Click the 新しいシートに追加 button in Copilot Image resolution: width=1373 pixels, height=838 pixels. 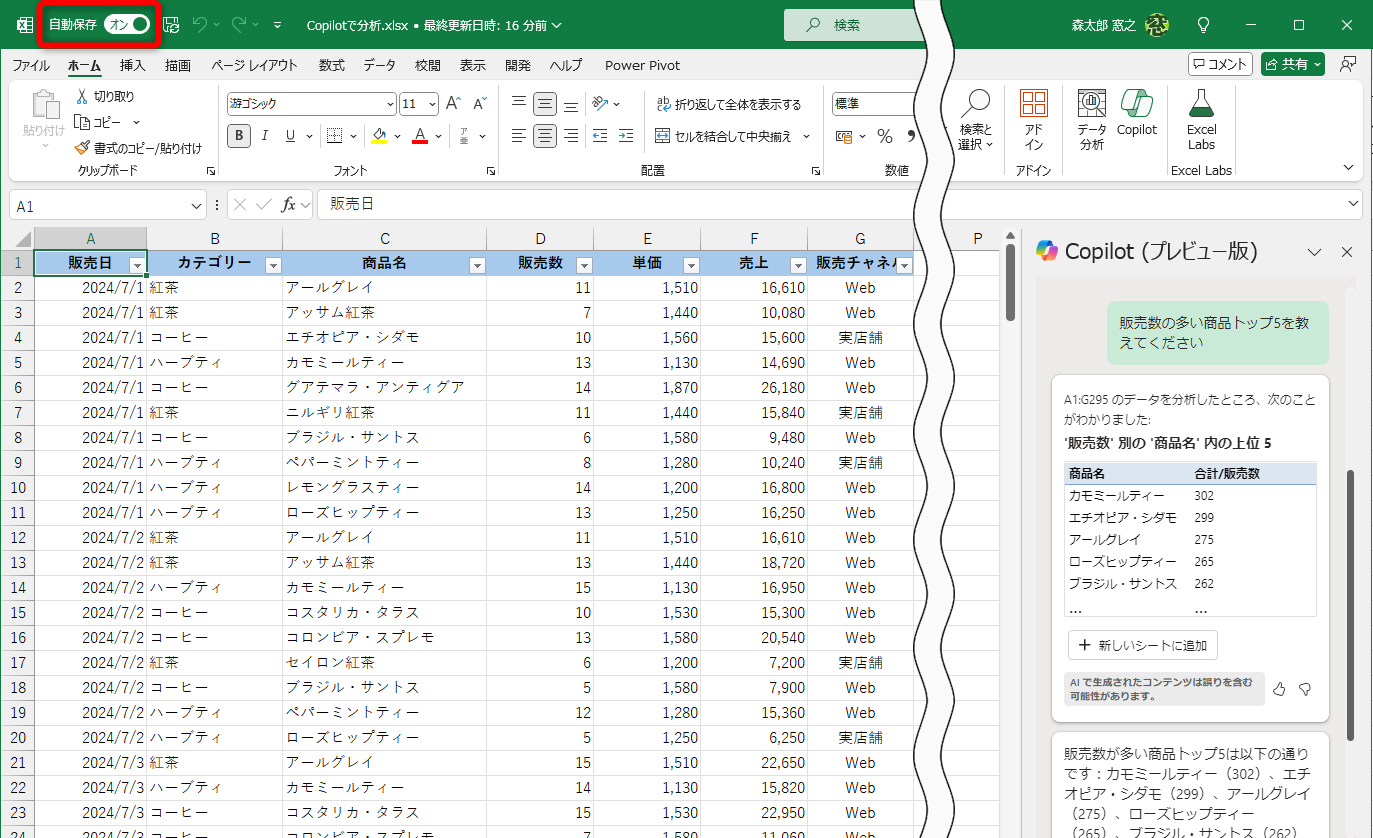click(1142, 645)
